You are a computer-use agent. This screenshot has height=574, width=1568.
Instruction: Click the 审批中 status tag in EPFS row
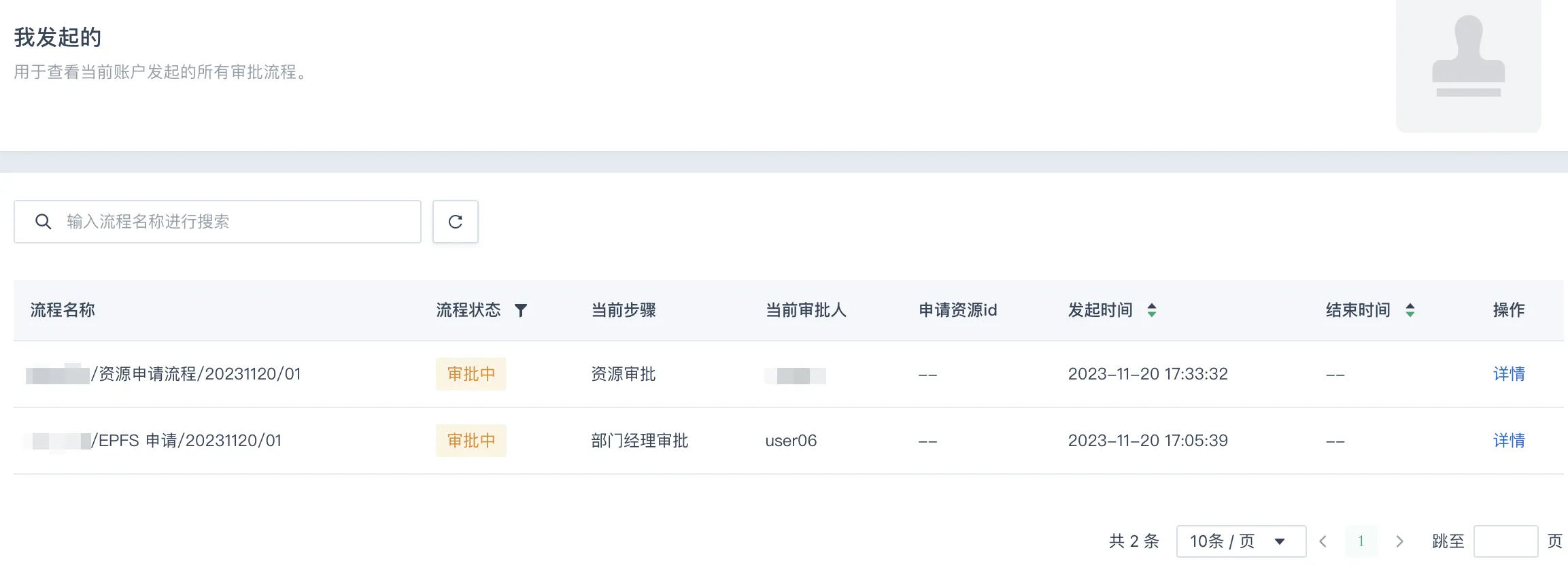click(x=471, y=441)
